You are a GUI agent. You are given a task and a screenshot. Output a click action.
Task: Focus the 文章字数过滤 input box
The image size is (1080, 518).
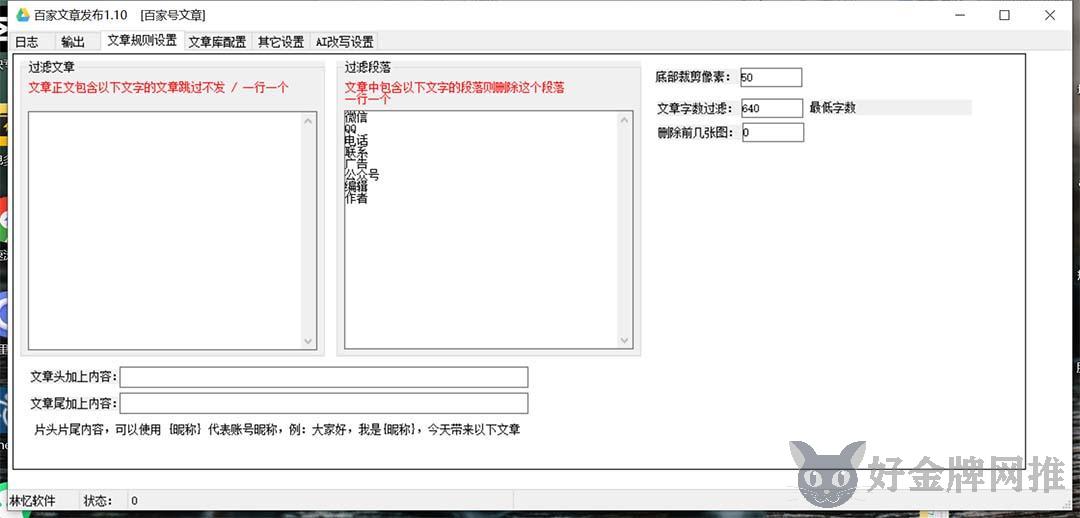pyautogui.click(x=771, y=108)
